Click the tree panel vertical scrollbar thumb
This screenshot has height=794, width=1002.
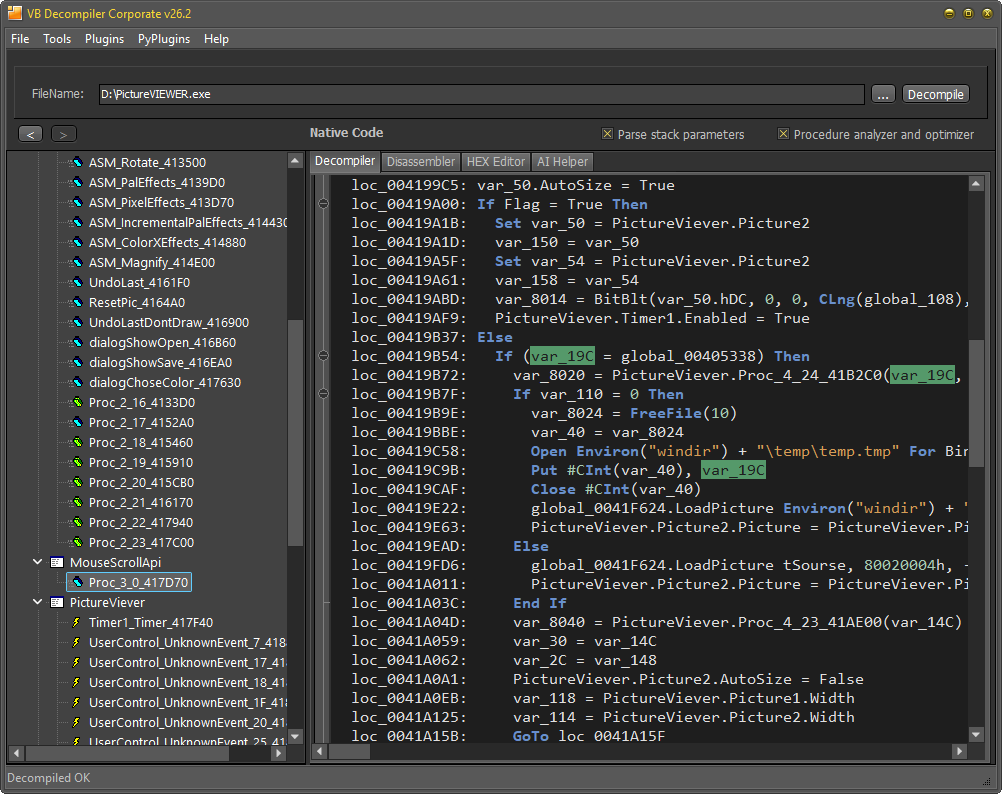295,433
